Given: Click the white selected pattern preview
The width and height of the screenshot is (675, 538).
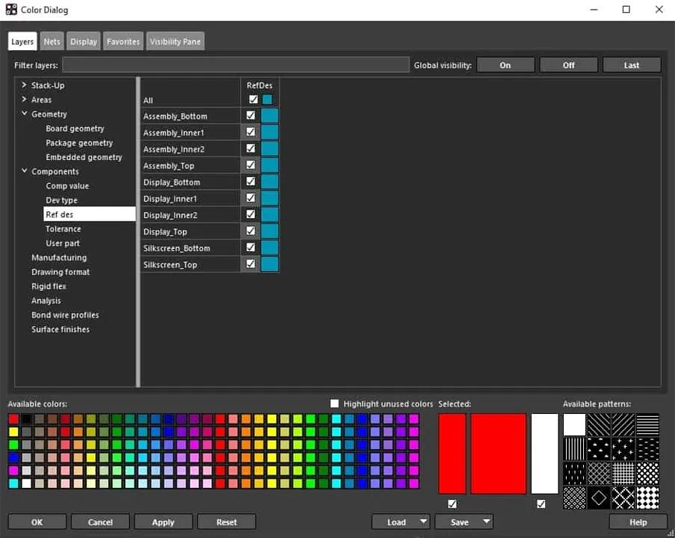Looking at the screenshot, I should pos(544,453).
